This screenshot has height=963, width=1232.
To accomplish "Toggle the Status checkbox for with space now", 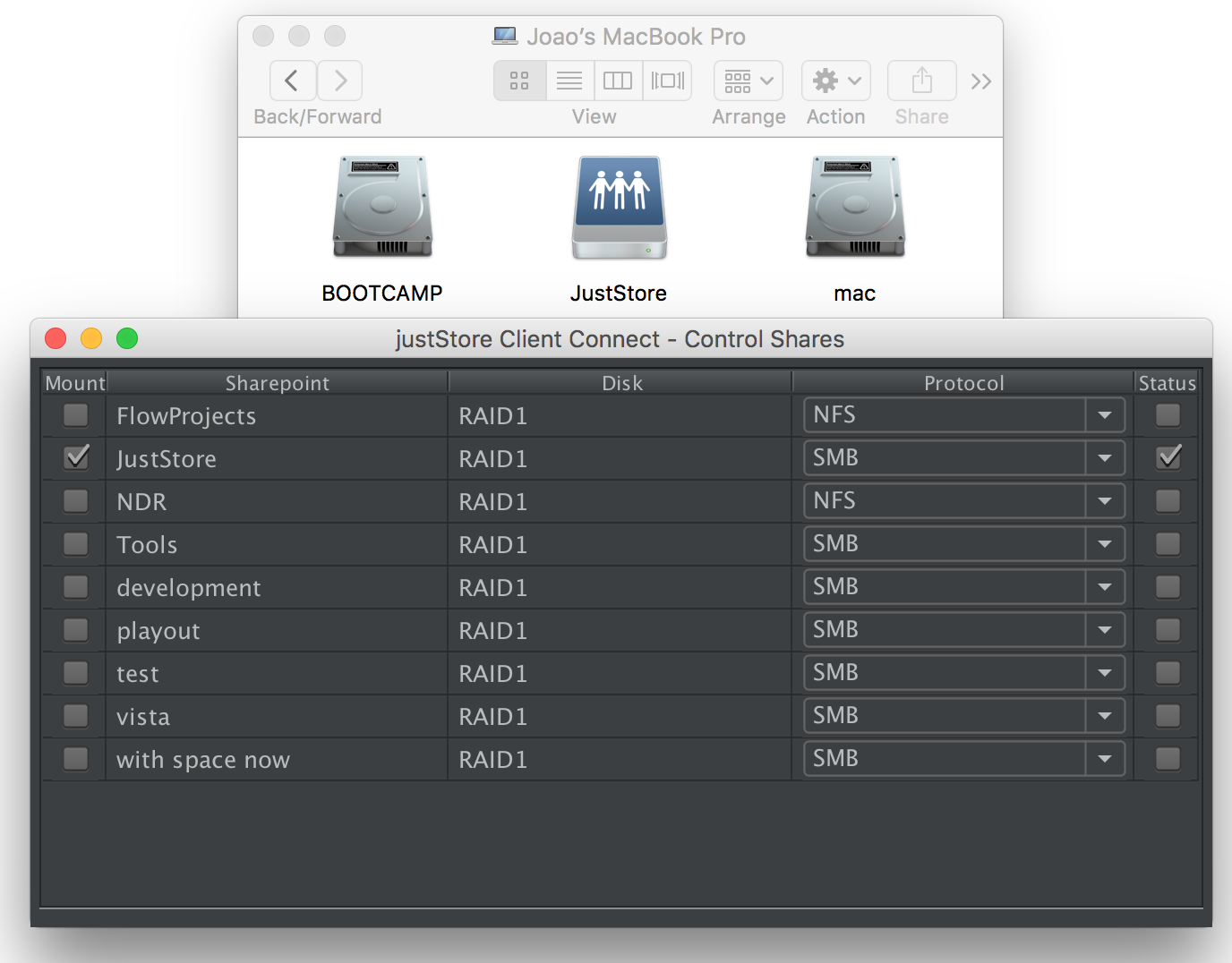I will 1168,759.
